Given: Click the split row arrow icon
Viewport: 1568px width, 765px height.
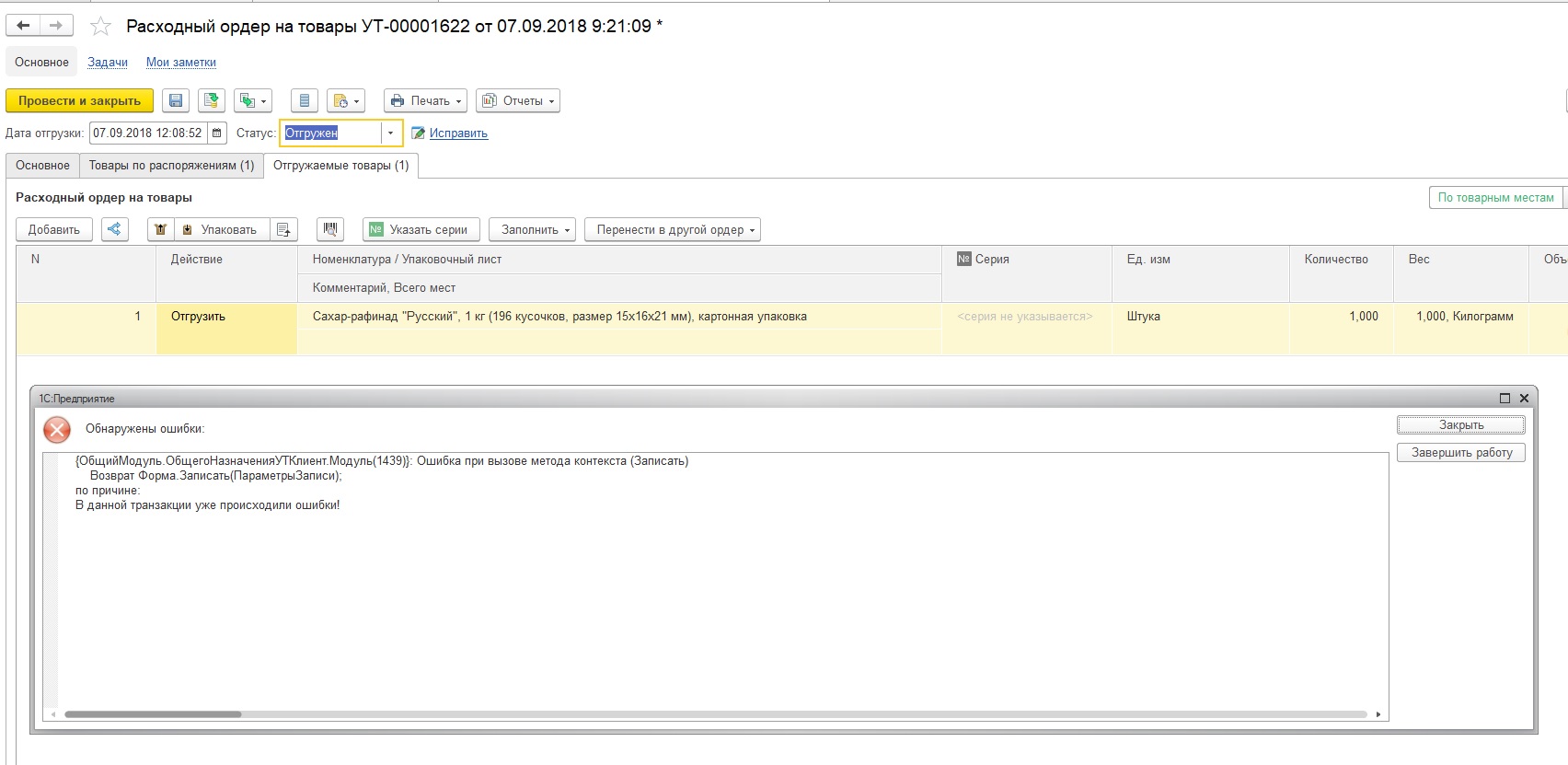Looking at the screenshot, I should 114,230.
